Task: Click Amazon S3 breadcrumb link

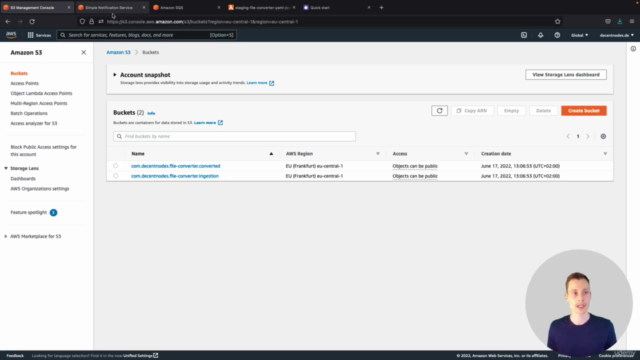Action: pyautogui.click(x=118, y=52)
